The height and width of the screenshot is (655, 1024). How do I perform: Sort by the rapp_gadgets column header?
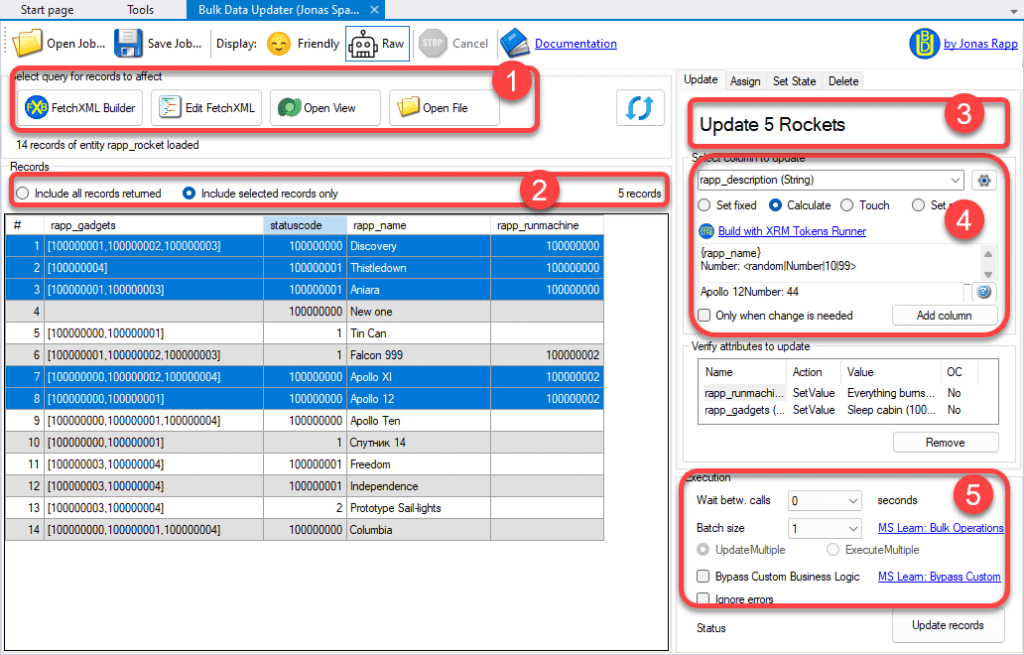point(153,225)
